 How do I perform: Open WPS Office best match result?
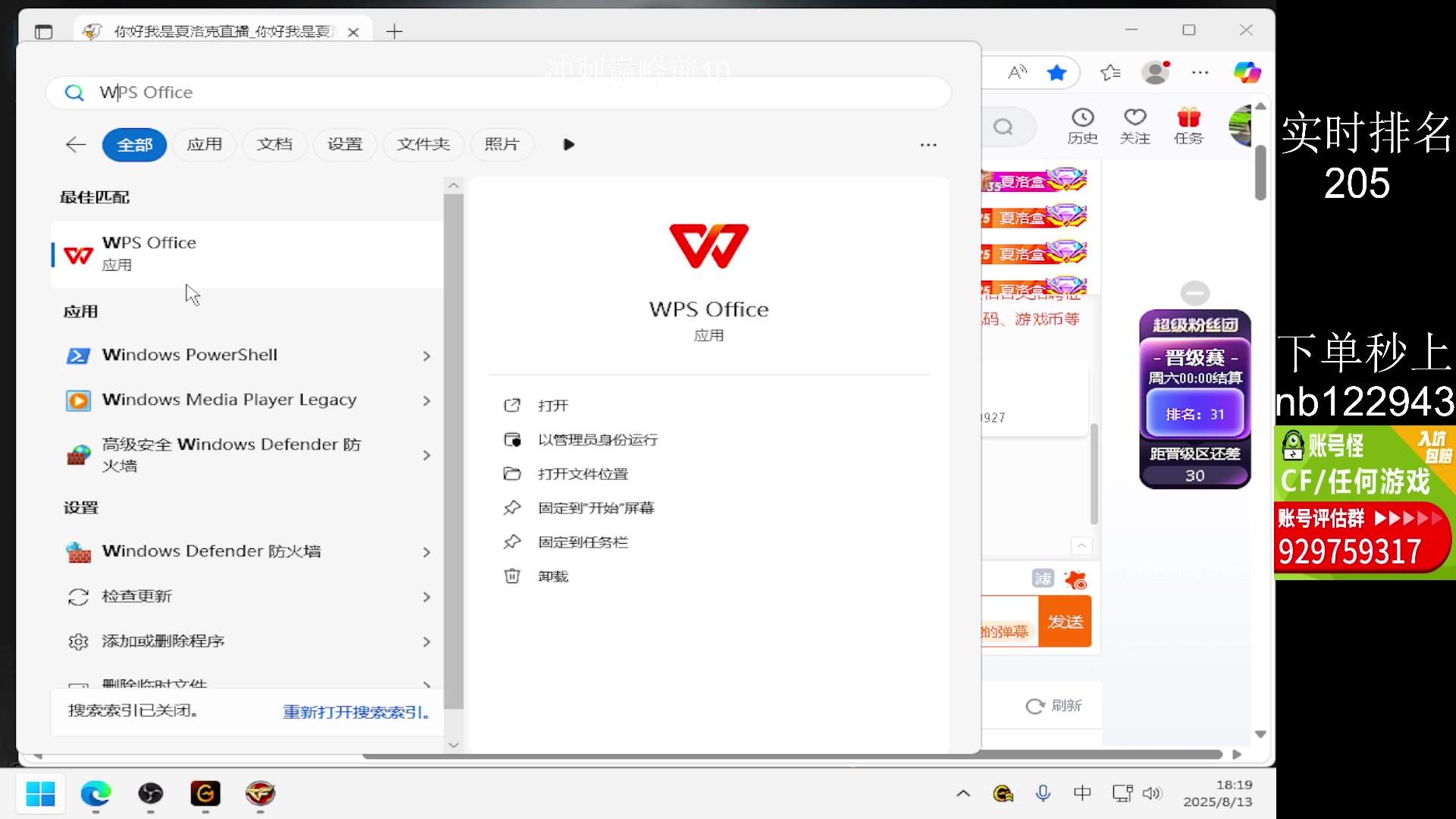pyautogui.click(x=247, y=254)
